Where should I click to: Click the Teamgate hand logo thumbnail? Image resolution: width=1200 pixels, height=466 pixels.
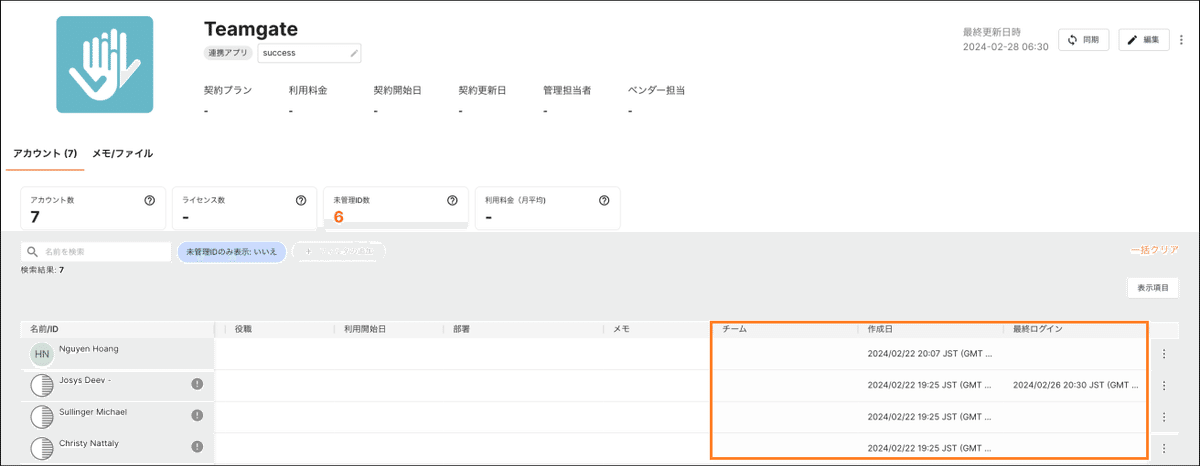coord(105,64)
